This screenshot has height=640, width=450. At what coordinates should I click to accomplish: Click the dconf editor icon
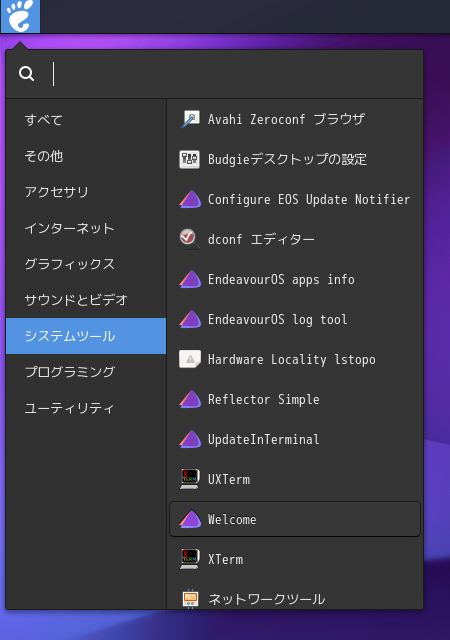190,239
